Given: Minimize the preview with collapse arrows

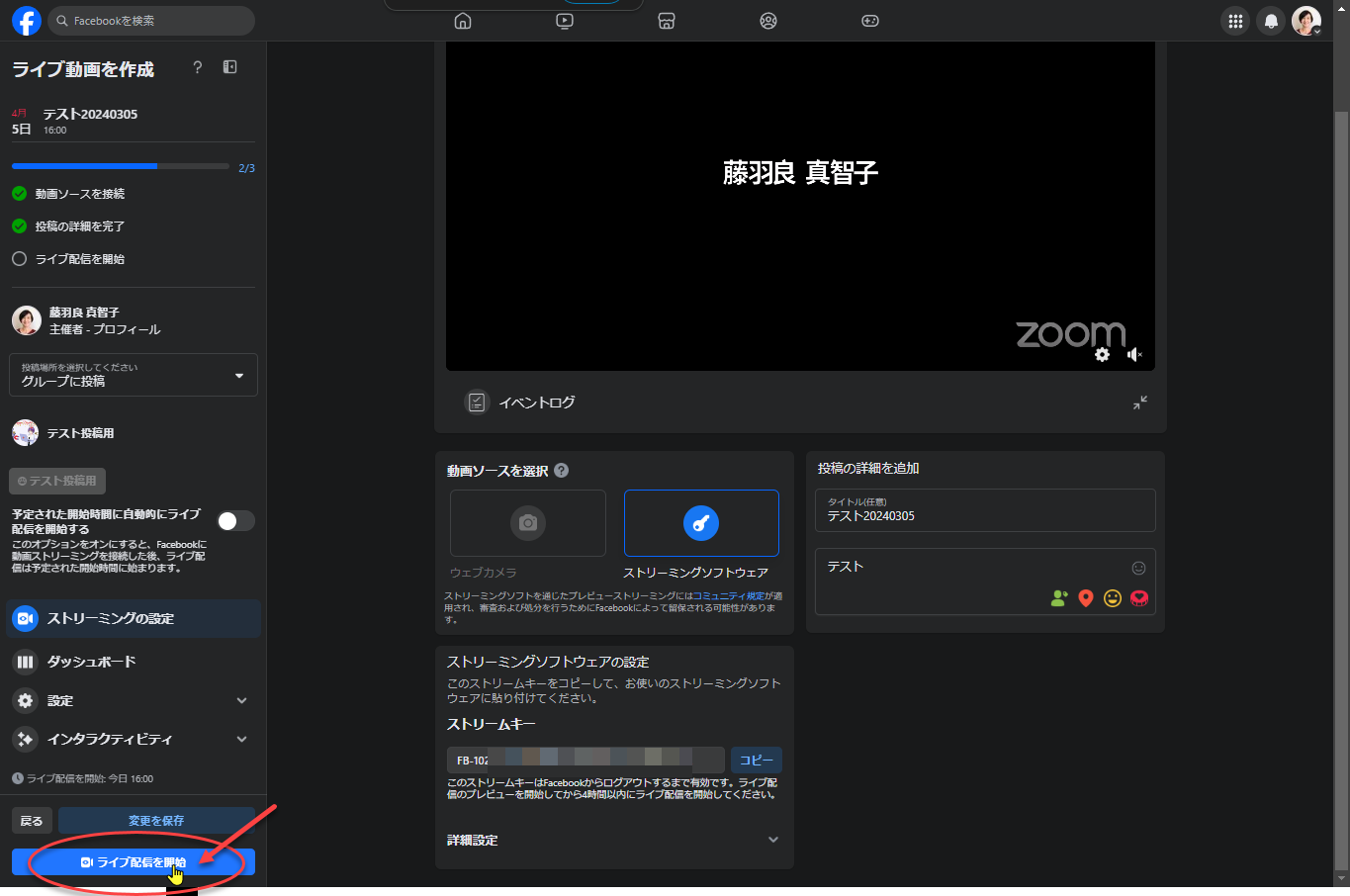Looking at the screenshot, I should (x=1140, y=403).
